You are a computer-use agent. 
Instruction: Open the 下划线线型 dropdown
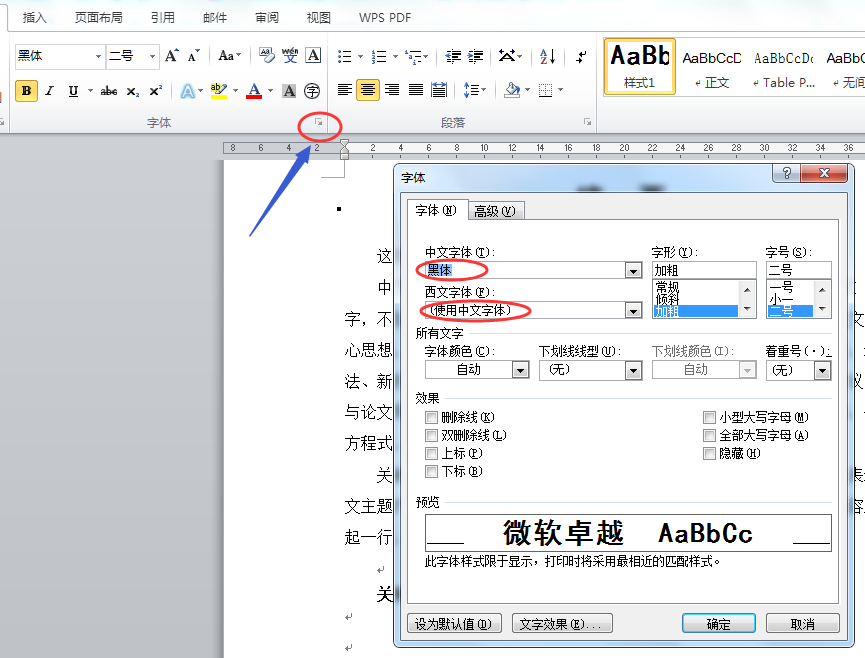(632, 370)
